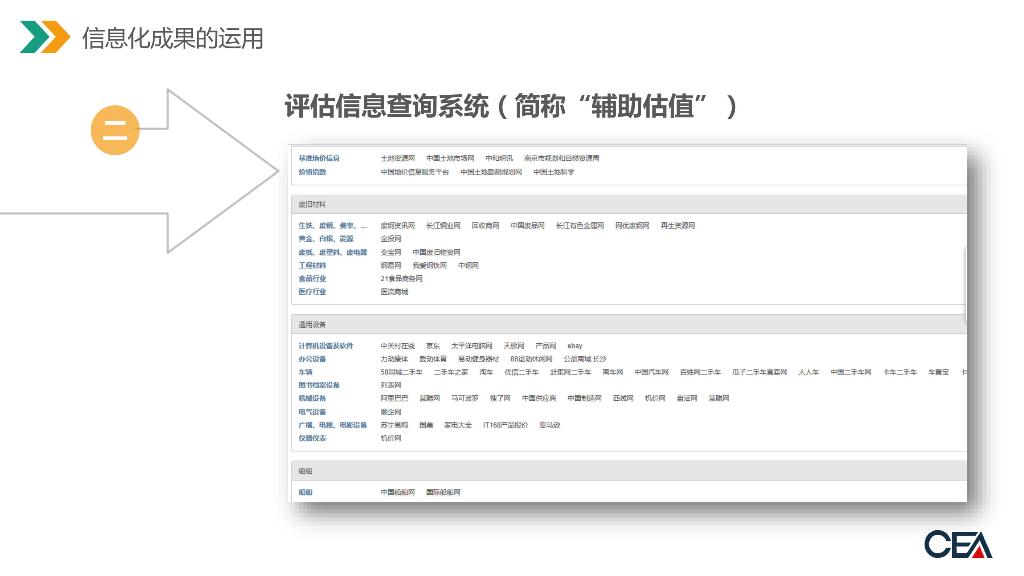
Task: Open 机价网 in the 仪器仪表 row
Action: pyautogui.click(x=391, y=438)
